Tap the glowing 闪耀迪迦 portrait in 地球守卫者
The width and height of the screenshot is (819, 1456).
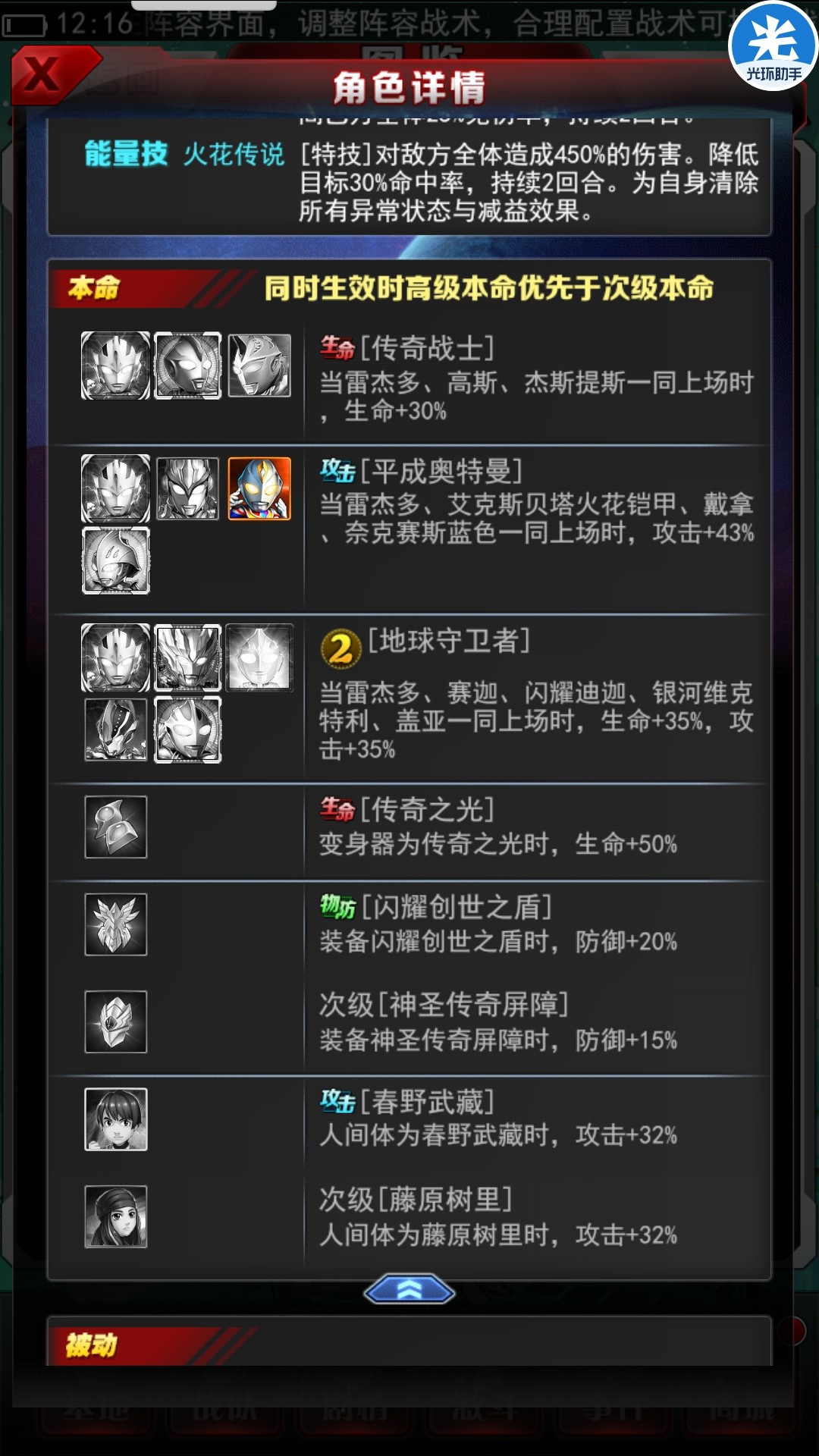259,657
